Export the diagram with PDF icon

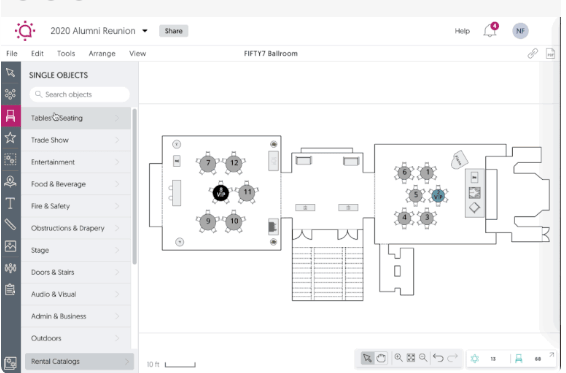pos(550,53)
